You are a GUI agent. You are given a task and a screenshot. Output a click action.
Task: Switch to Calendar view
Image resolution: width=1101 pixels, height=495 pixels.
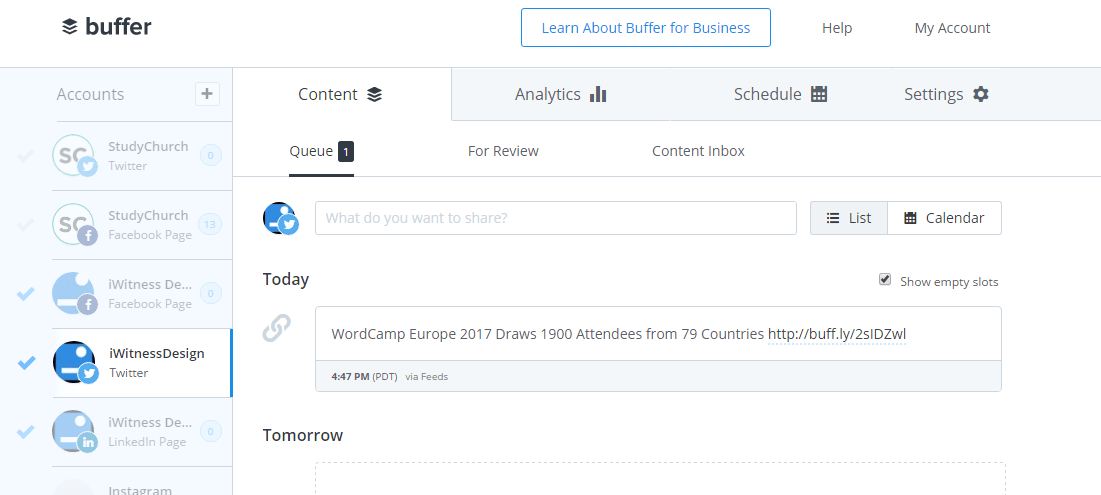(944, 218)
